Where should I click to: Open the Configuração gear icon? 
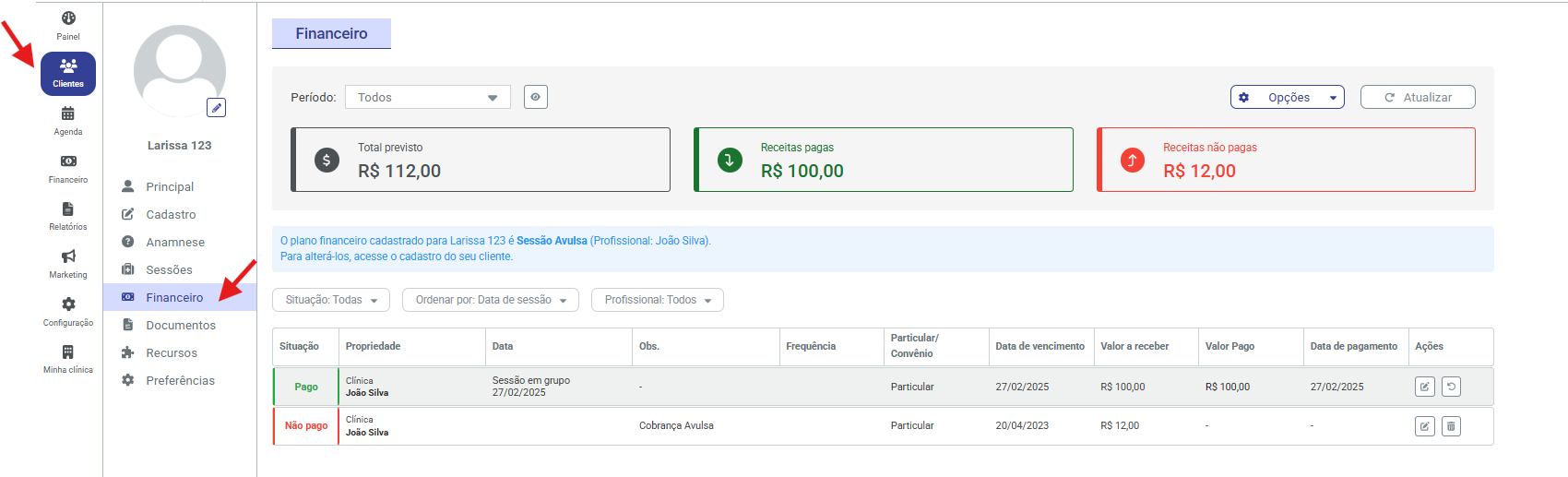(68, 304)
